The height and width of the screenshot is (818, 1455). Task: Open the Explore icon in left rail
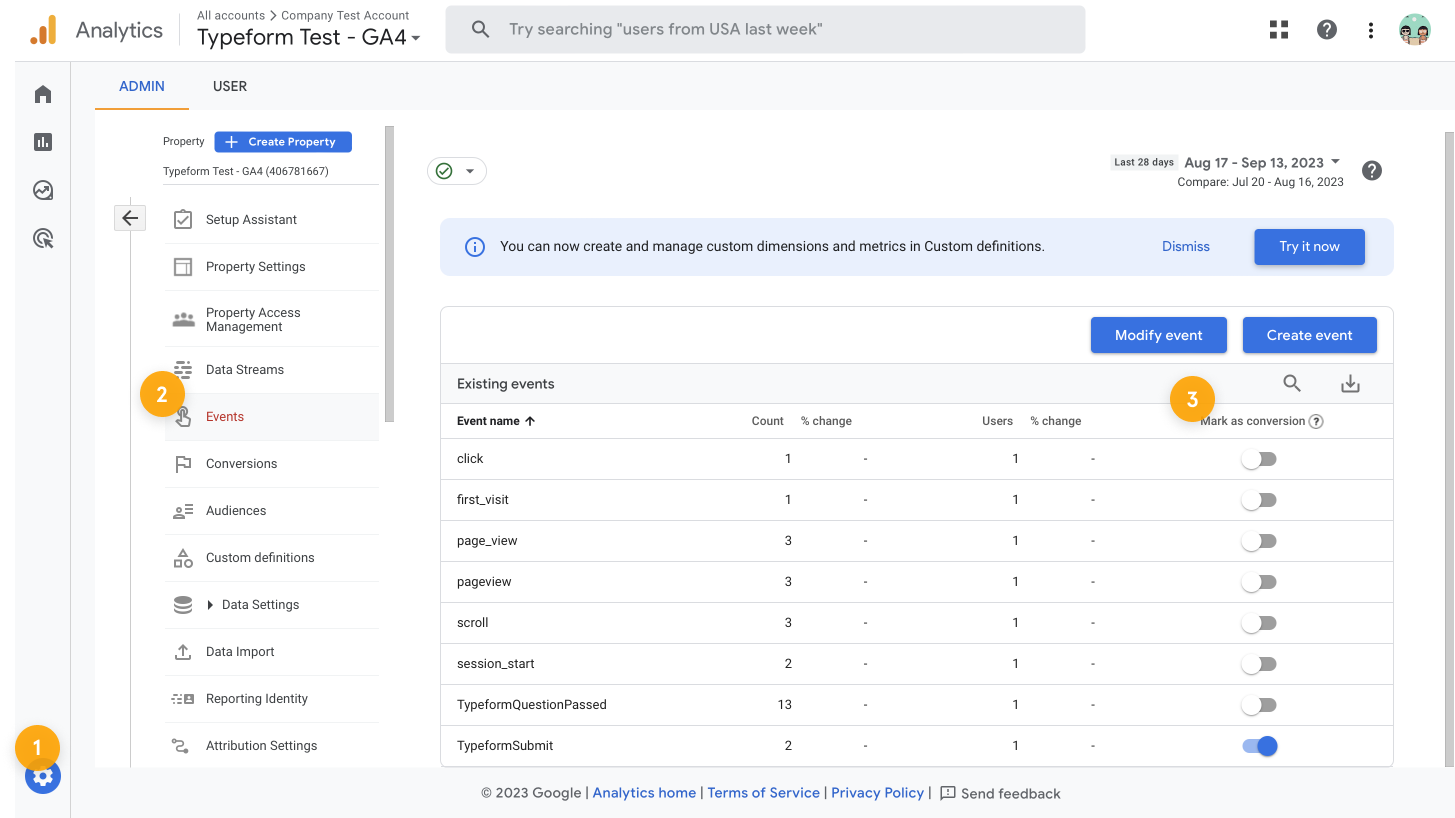point(43,190)
